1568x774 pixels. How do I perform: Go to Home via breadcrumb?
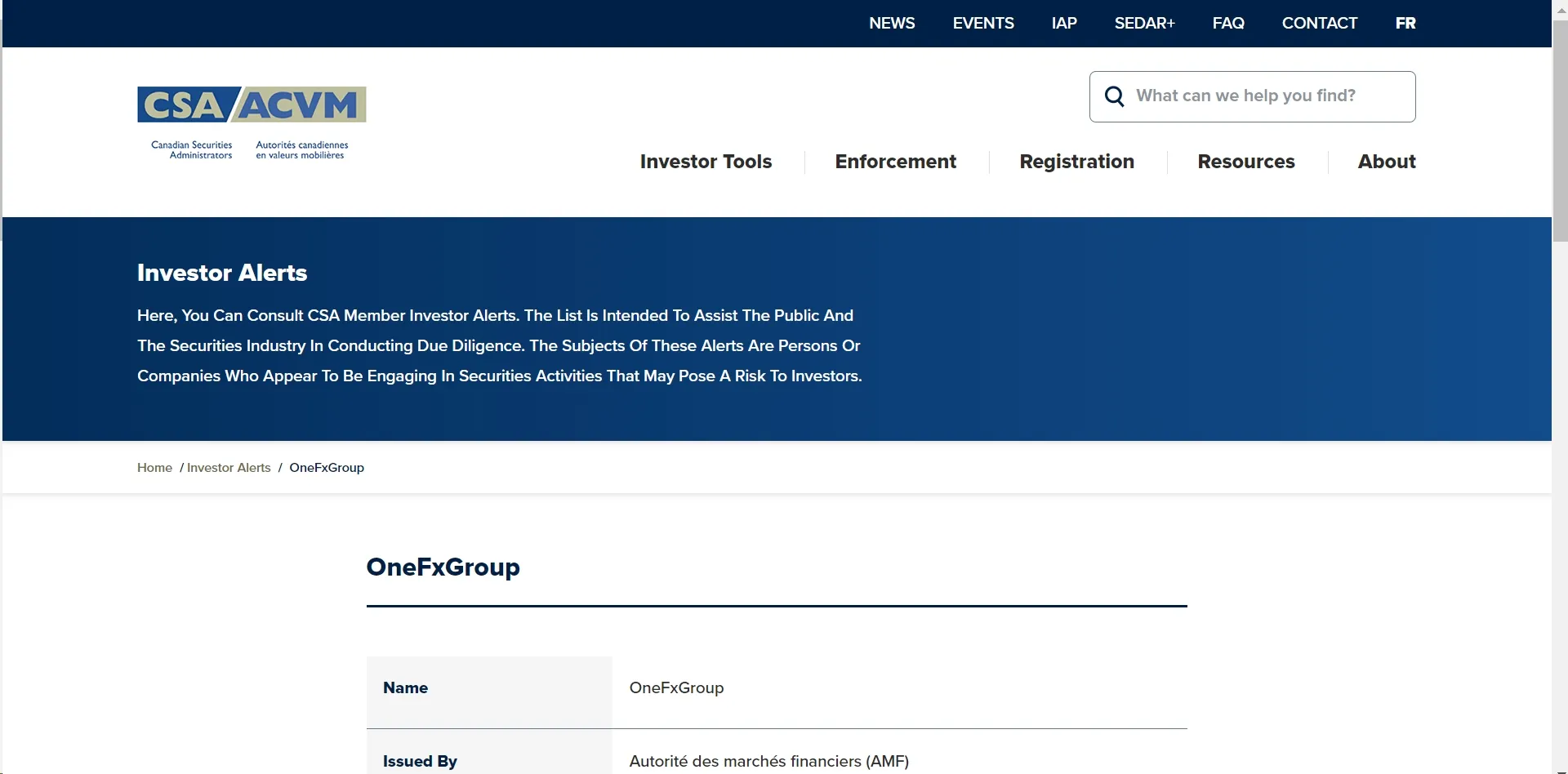[x=154, y=468]
